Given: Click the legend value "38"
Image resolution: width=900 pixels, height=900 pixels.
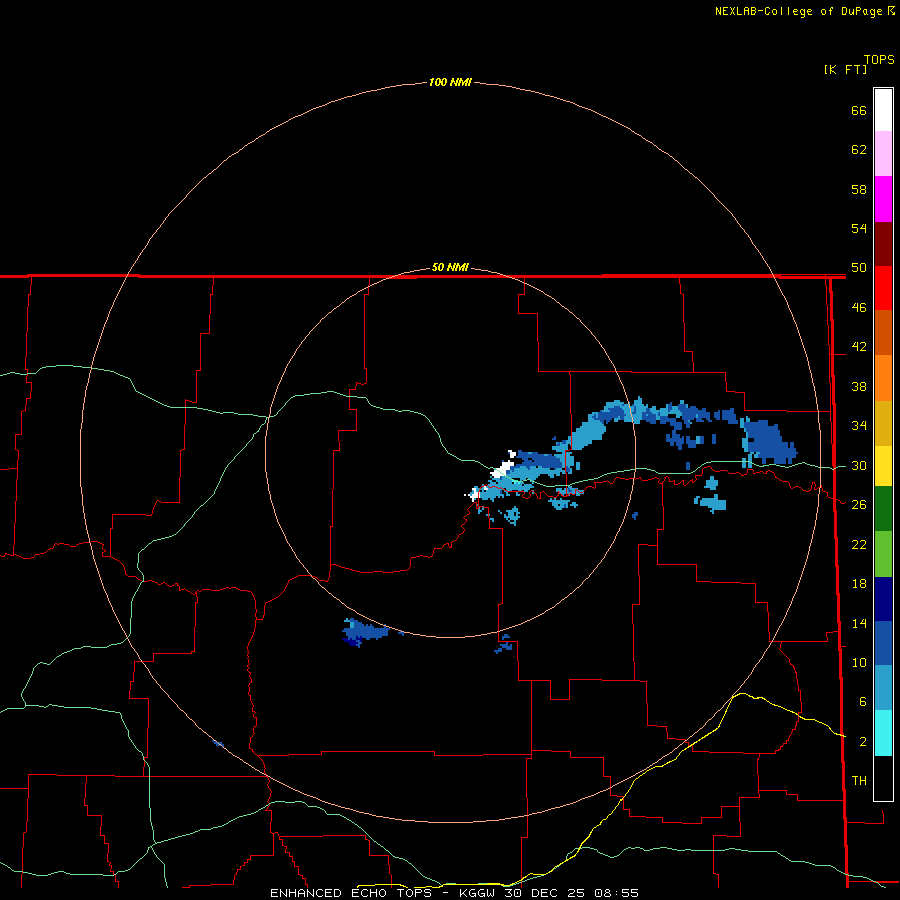Looking at the screenshot, I should [x=859, y=386].
